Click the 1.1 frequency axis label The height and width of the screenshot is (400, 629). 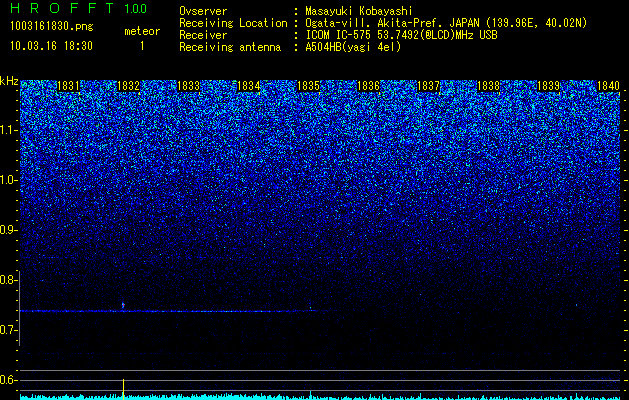(8, 130)
